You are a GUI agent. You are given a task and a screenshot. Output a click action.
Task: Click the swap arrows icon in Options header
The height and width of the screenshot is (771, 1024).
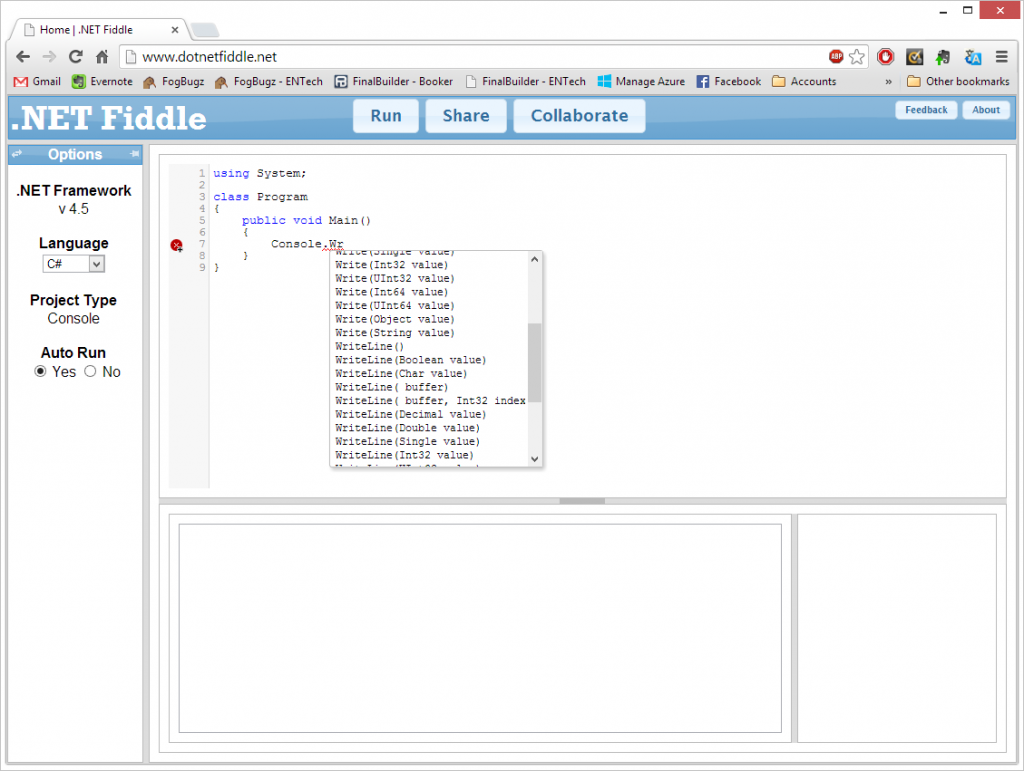click(17, 154)
